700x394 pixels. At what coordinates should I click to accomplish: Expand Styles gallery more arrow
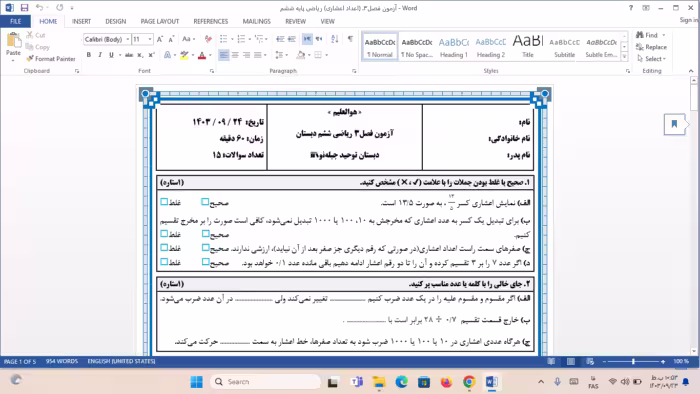(x=625, y=57)
